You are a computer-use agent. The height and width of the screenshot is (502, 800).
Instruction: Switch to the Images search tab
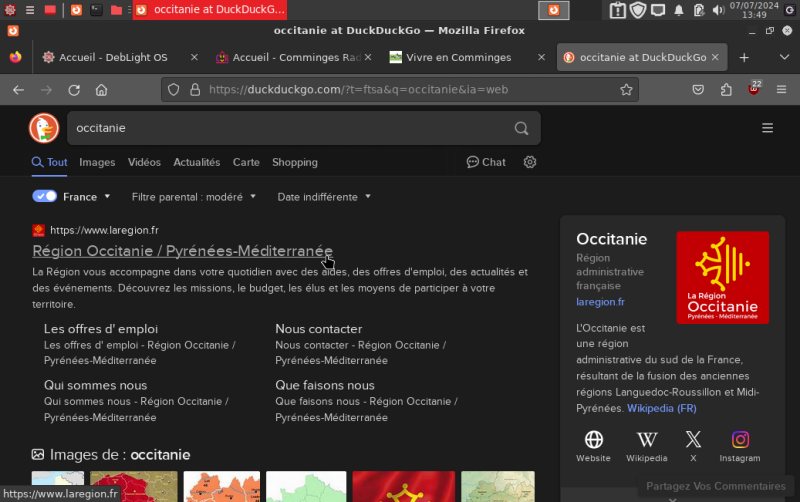pyautogui.click(x=97, y=162)
